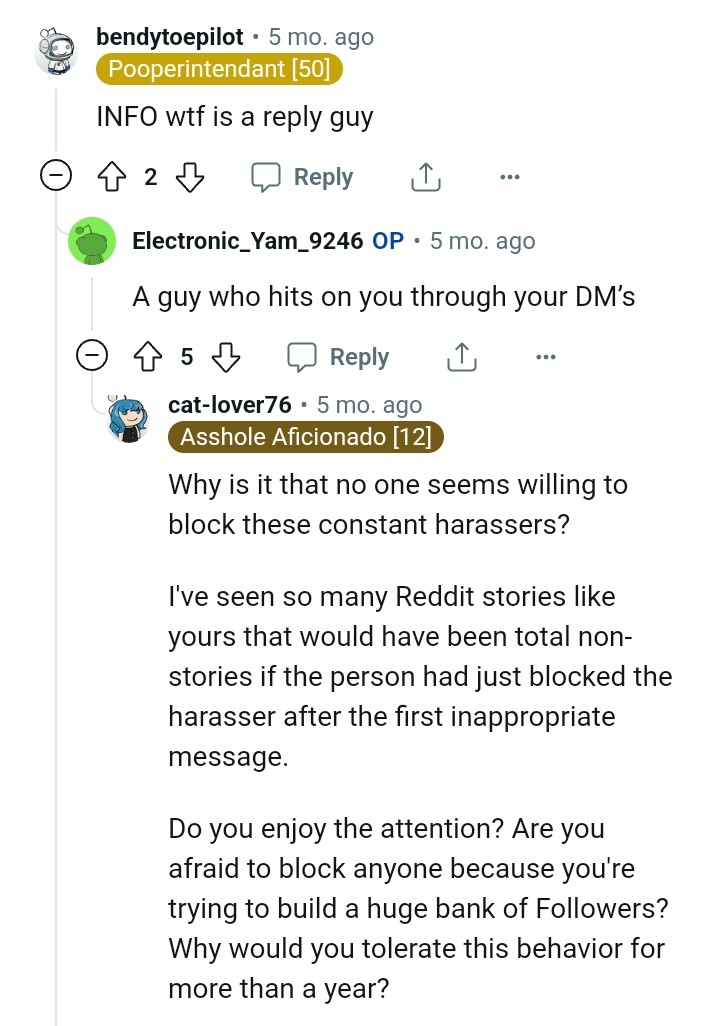Open the share icon on the OP's reply
720x1026 pixels.
coord(461,356)
